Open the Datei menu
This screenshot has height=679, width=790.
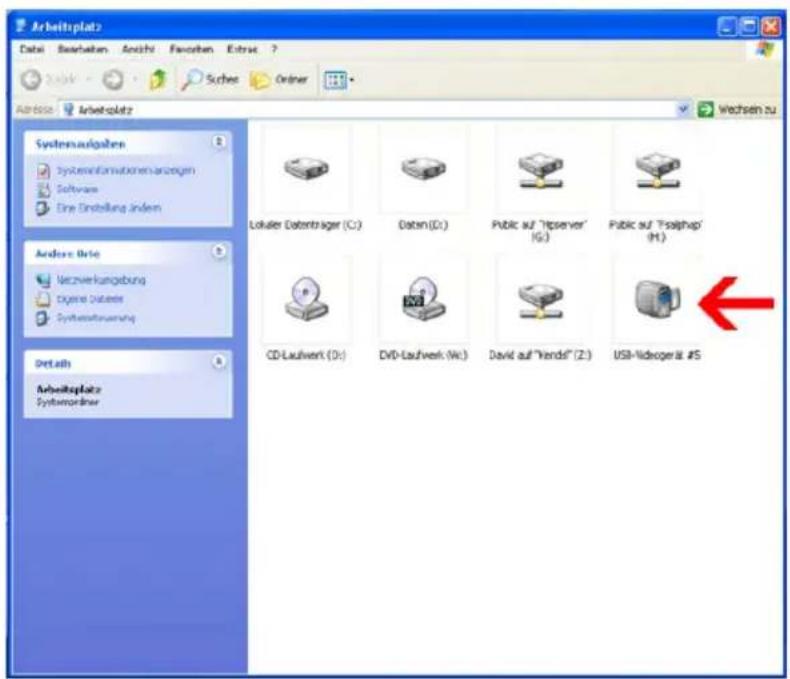32,49
